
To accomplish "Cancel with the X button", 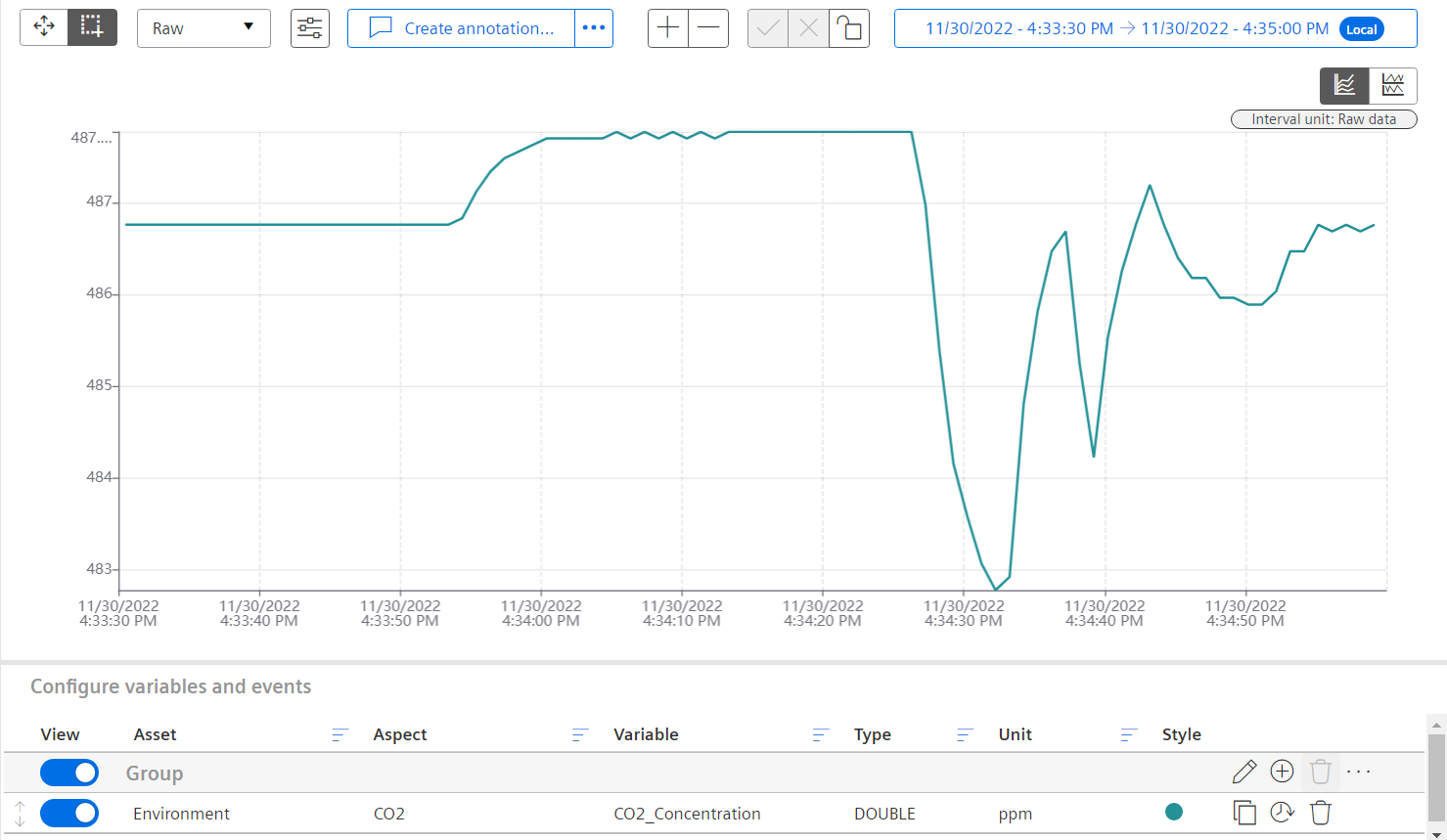I will pos(808,28).
